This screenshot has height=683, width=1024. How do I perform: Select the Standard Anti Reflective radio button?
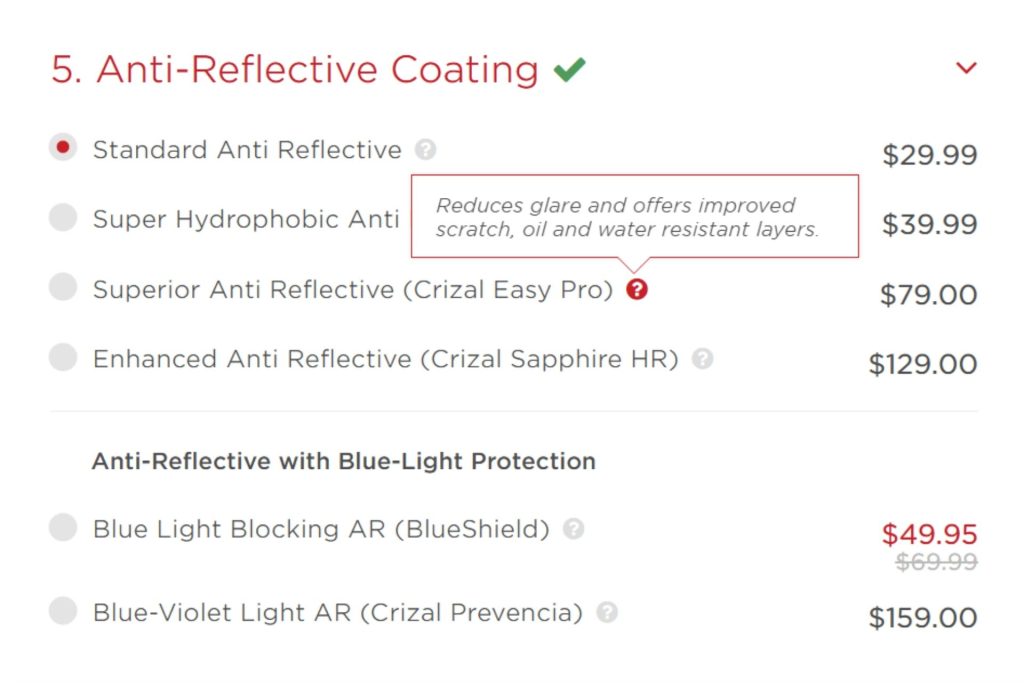tap(62, 147)
